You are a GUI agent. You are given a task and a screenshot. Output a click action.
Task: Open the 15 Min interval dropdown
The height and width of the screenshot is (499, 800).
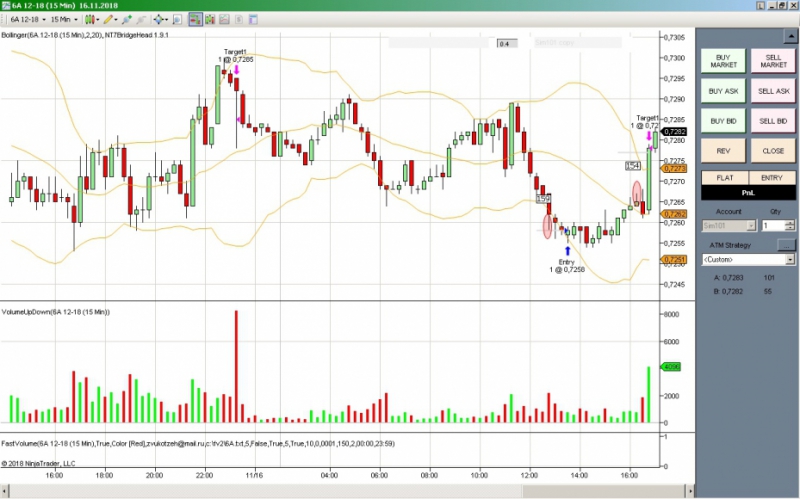click(64, 19)
